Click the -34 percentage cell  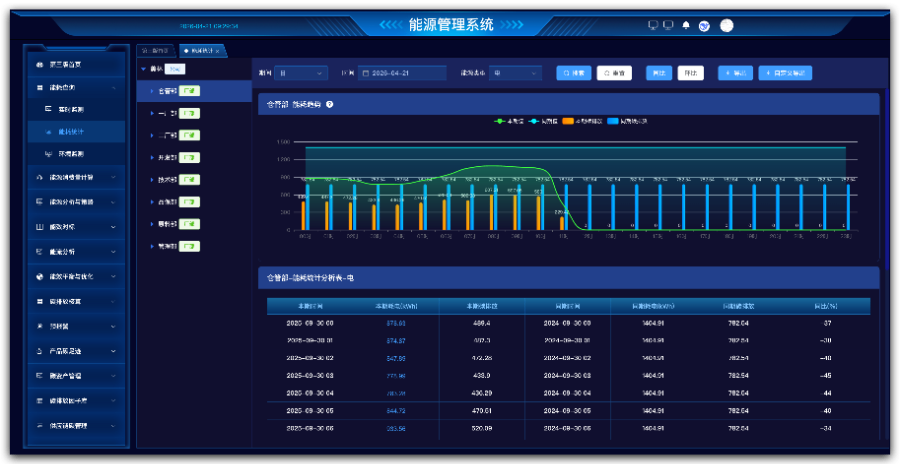click(827, 428)
